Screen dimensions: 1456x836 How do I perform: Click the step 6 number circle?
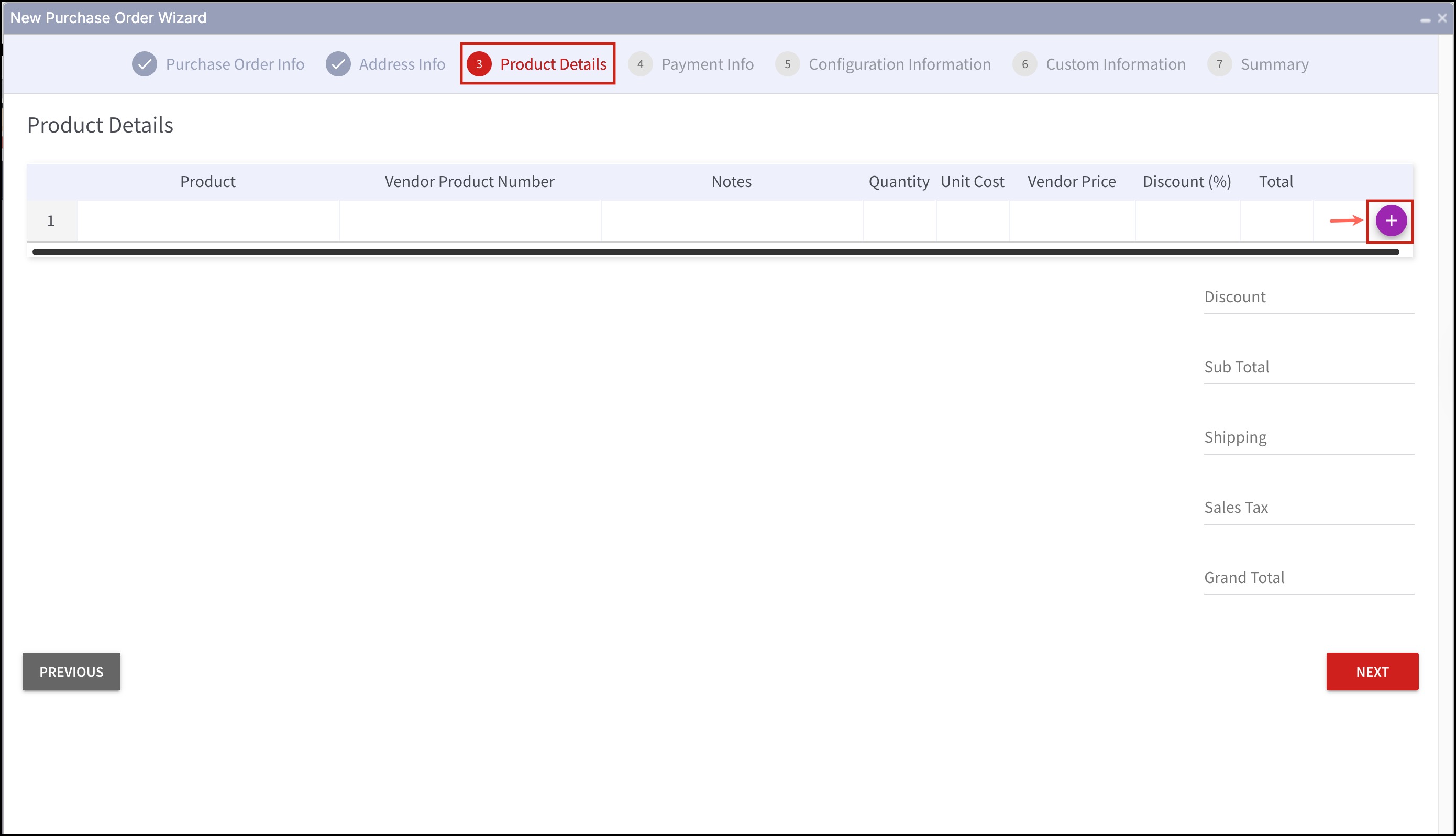tap(1024, 64)
